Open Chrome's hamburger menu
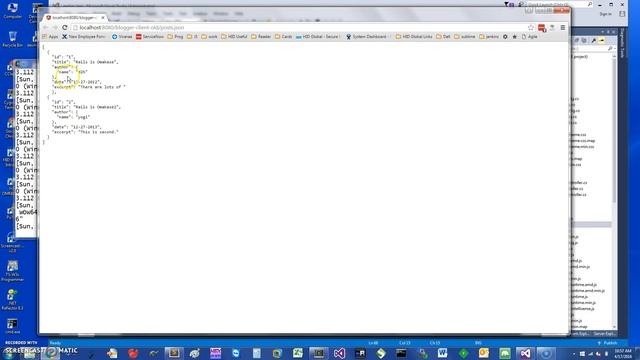Image resolution: width=640 pixels, height=360 pixels. point(563,27)
